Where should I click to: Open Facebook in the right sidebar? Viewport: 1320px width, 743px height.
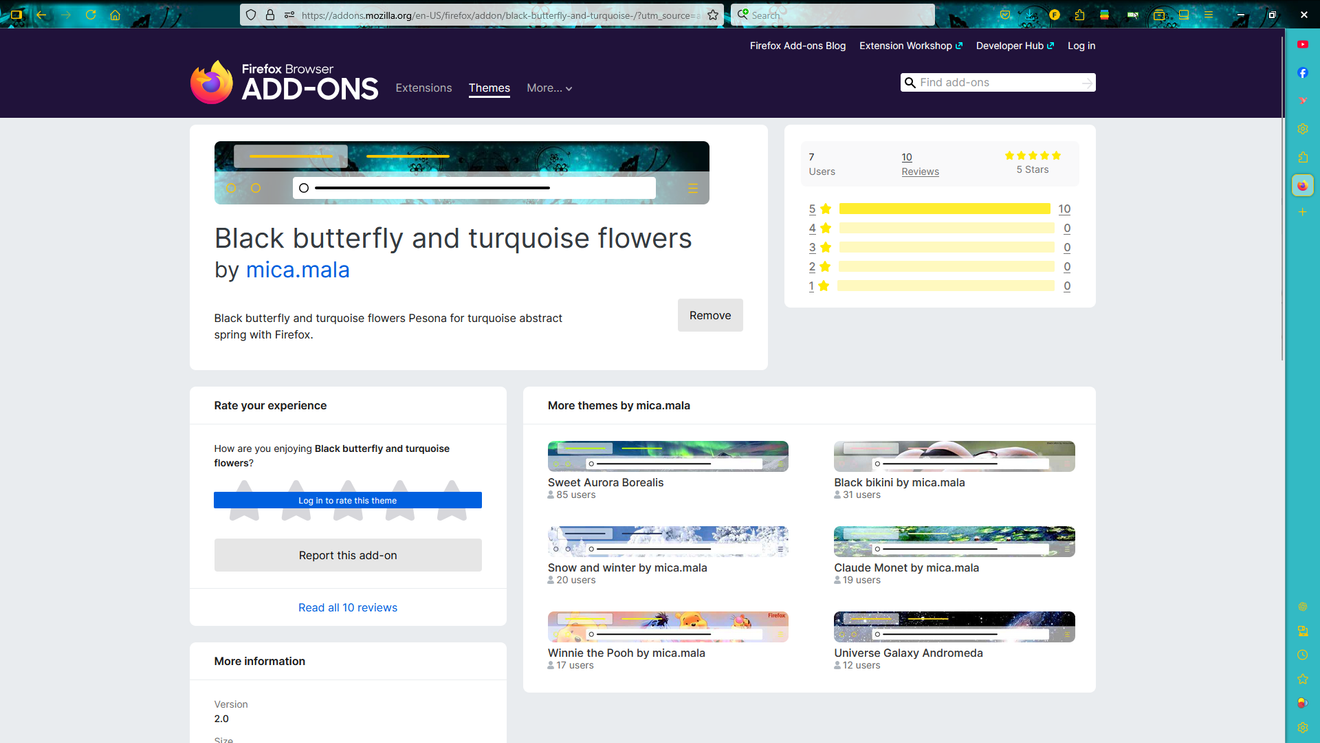[x=1302, y=73]
